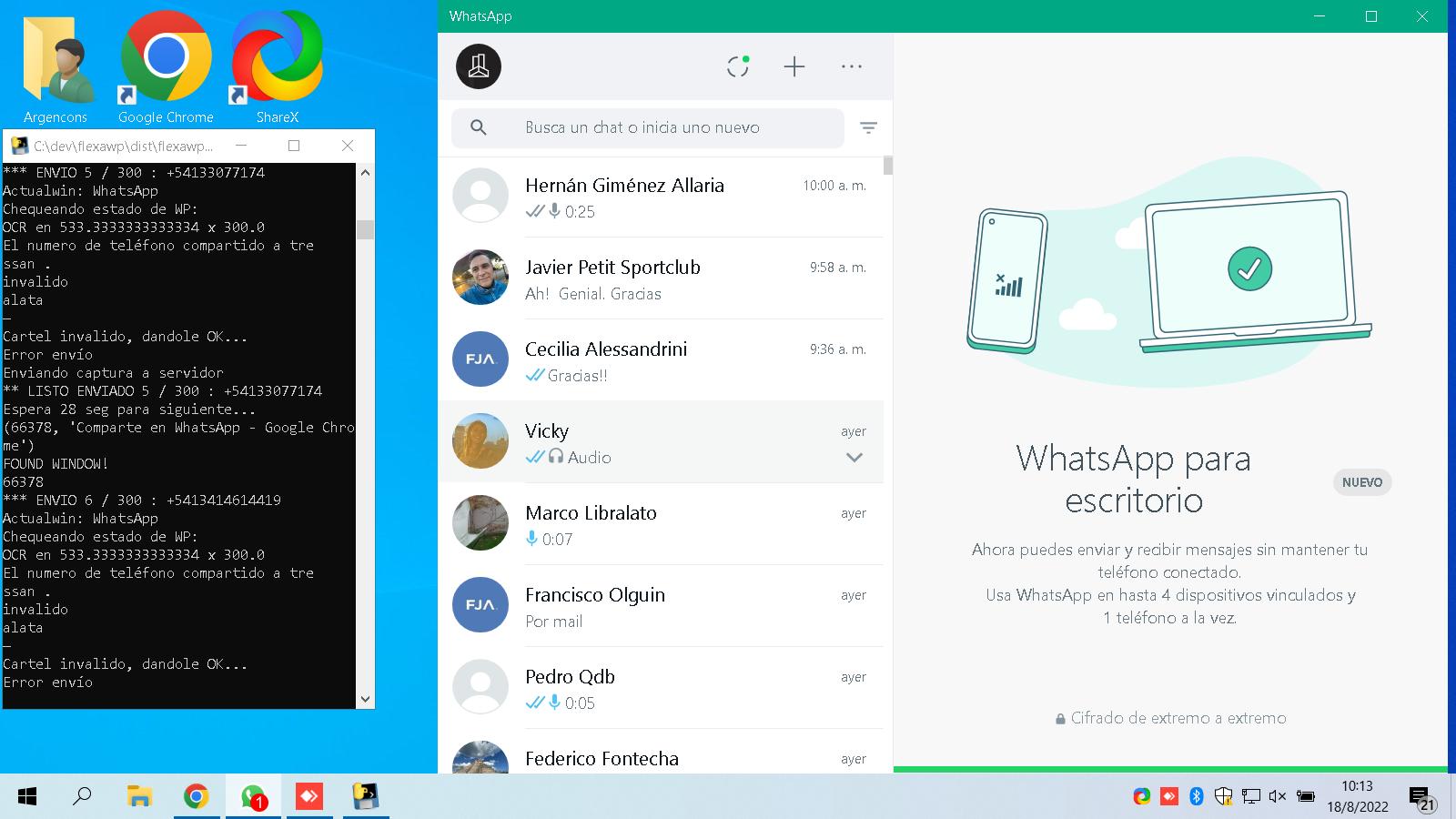Image resolution: width=1456 pixels, height=819 pixels.
Task: Click the 'Audio' preview under Vicky
Action: [590, 458]
